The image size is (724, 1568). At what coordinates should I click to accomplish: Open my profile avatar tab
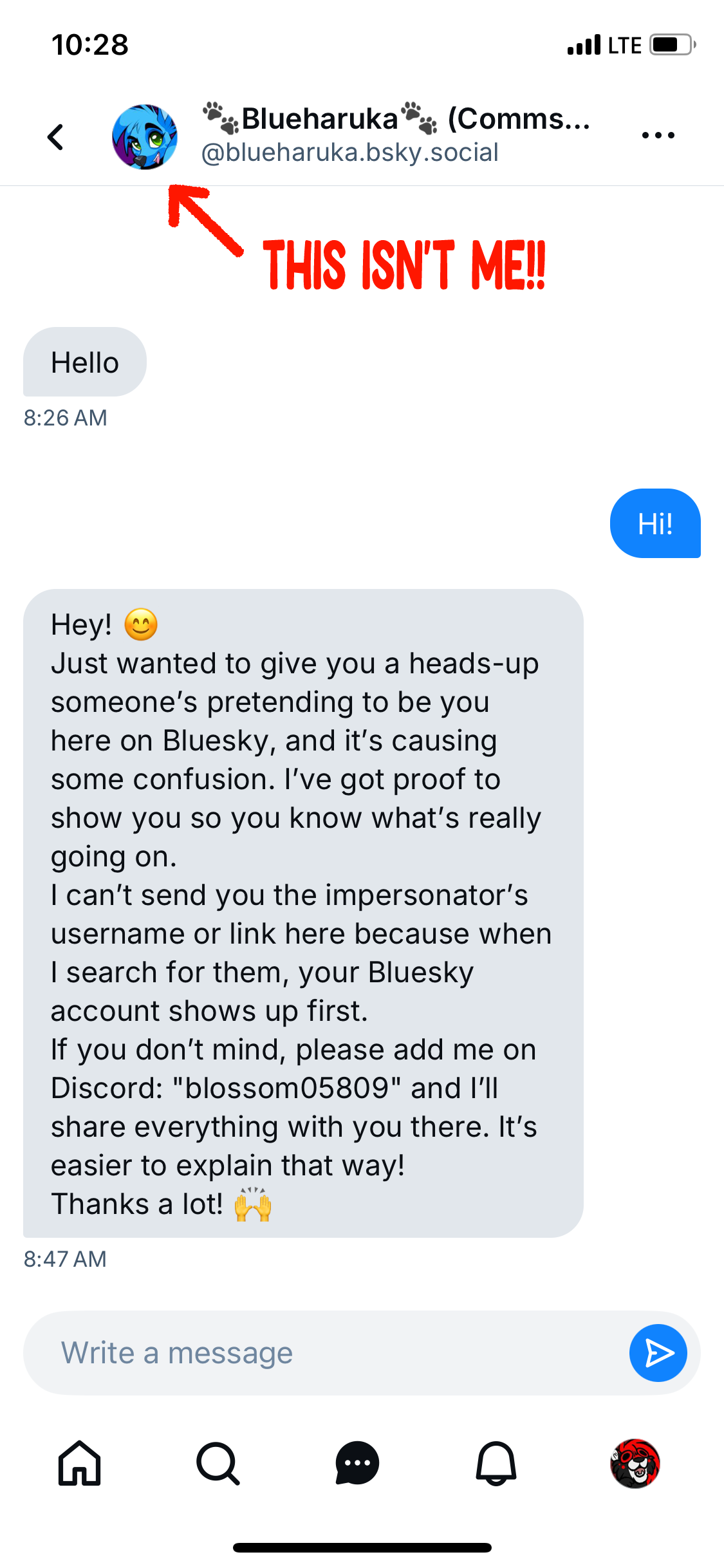[635, 1463]
